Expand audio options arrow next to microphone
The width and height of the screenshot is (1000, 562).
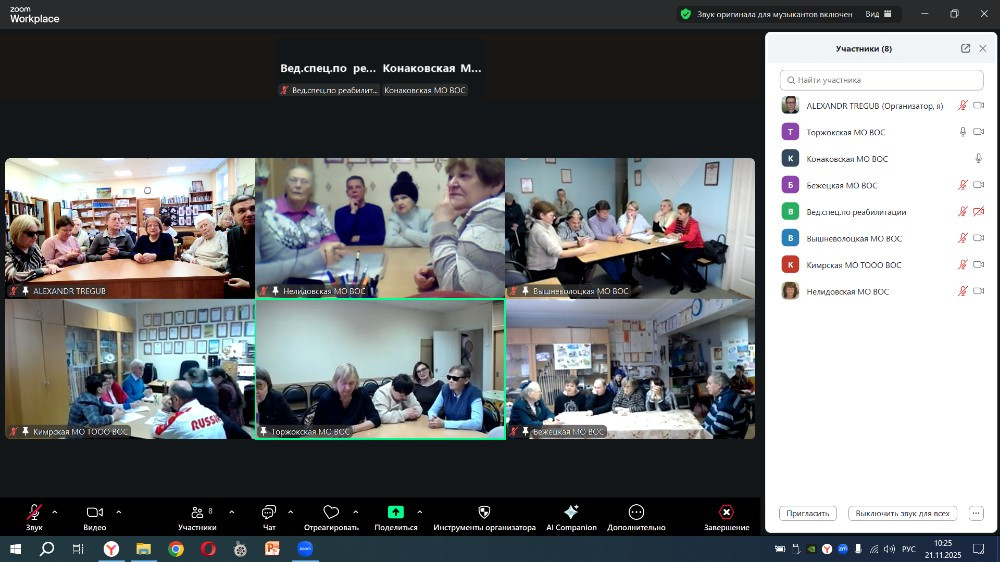[54, 511]
